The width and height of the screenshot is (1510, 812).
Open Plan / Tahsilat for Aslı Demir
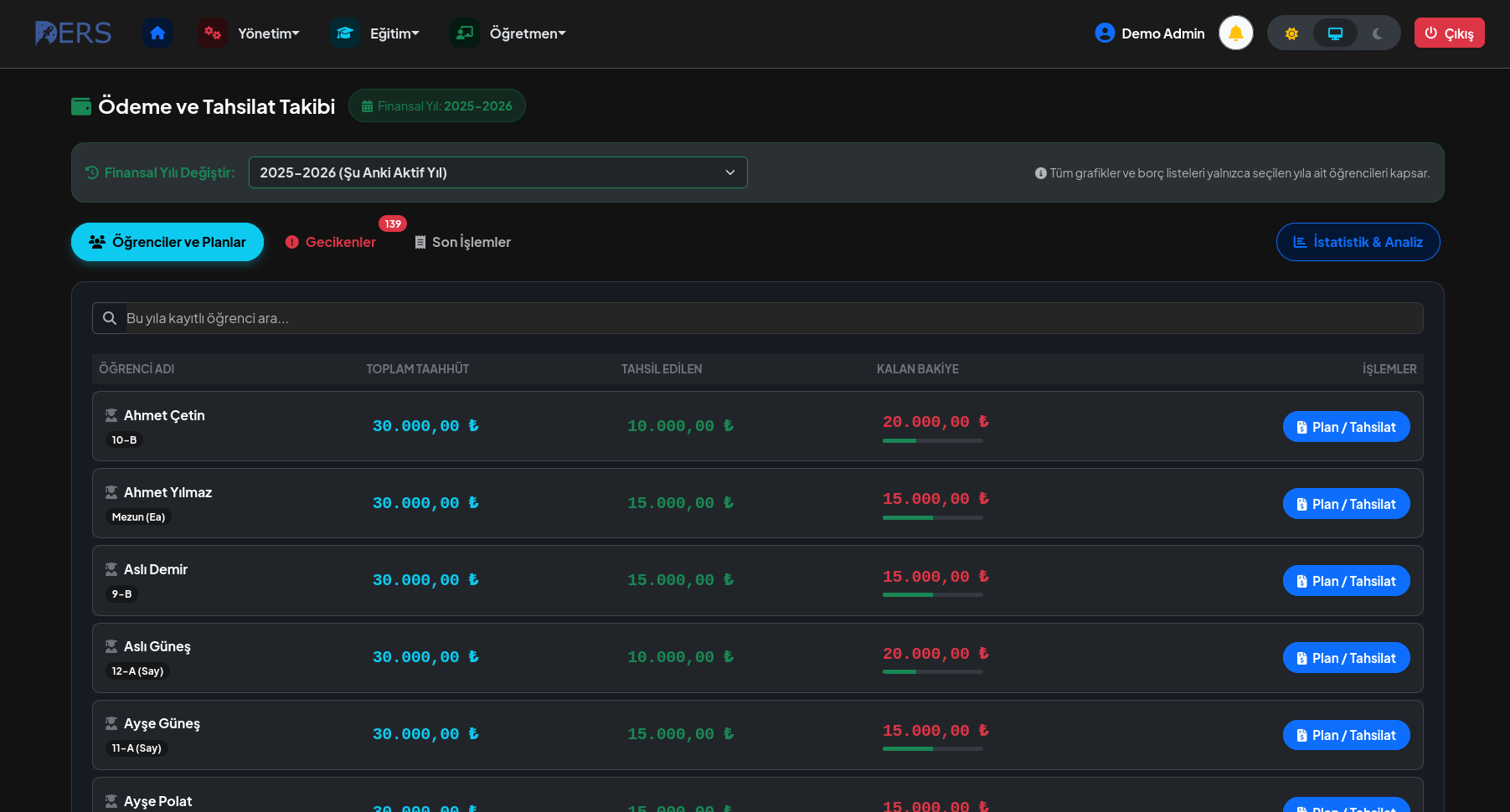pos(1347,581)
